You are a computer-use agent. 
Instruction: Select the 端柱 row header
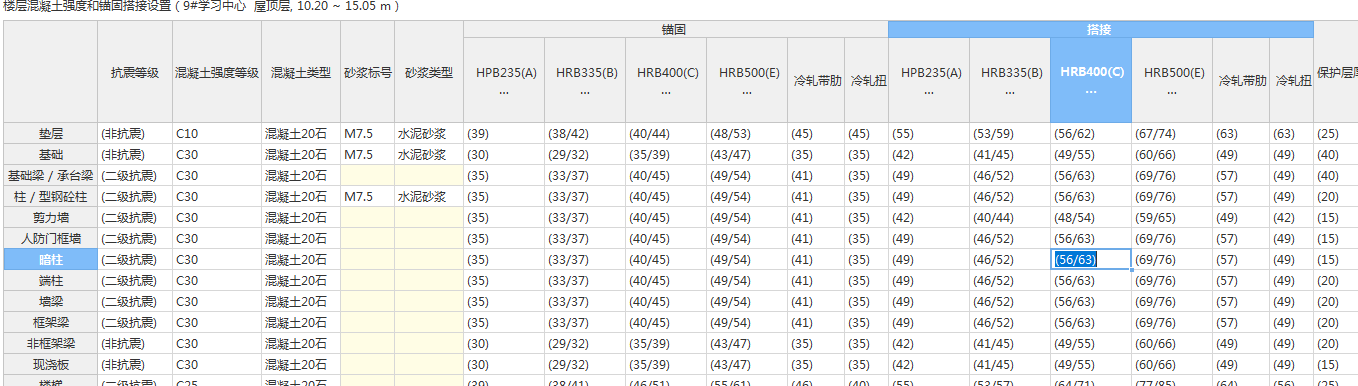click(x=50, y=281)
